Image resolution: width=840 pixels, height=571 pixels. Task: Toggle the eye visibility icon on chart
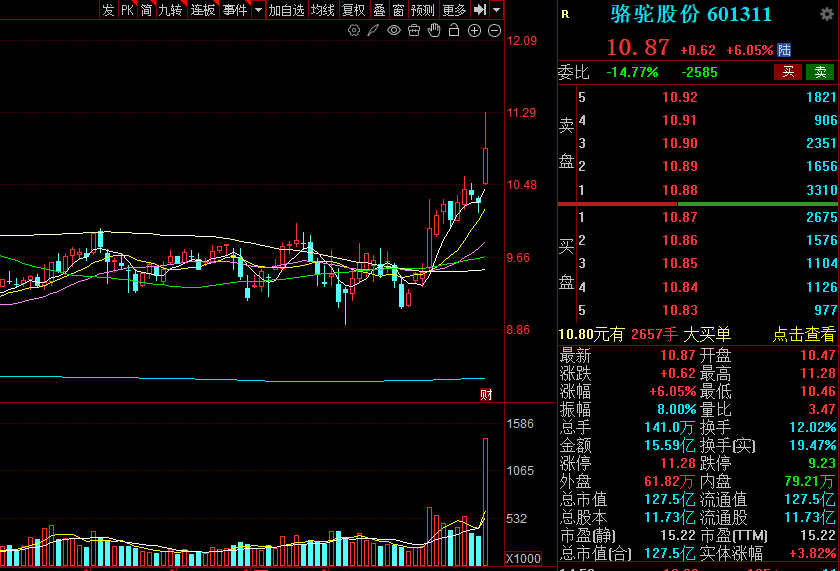click(394, 31)
